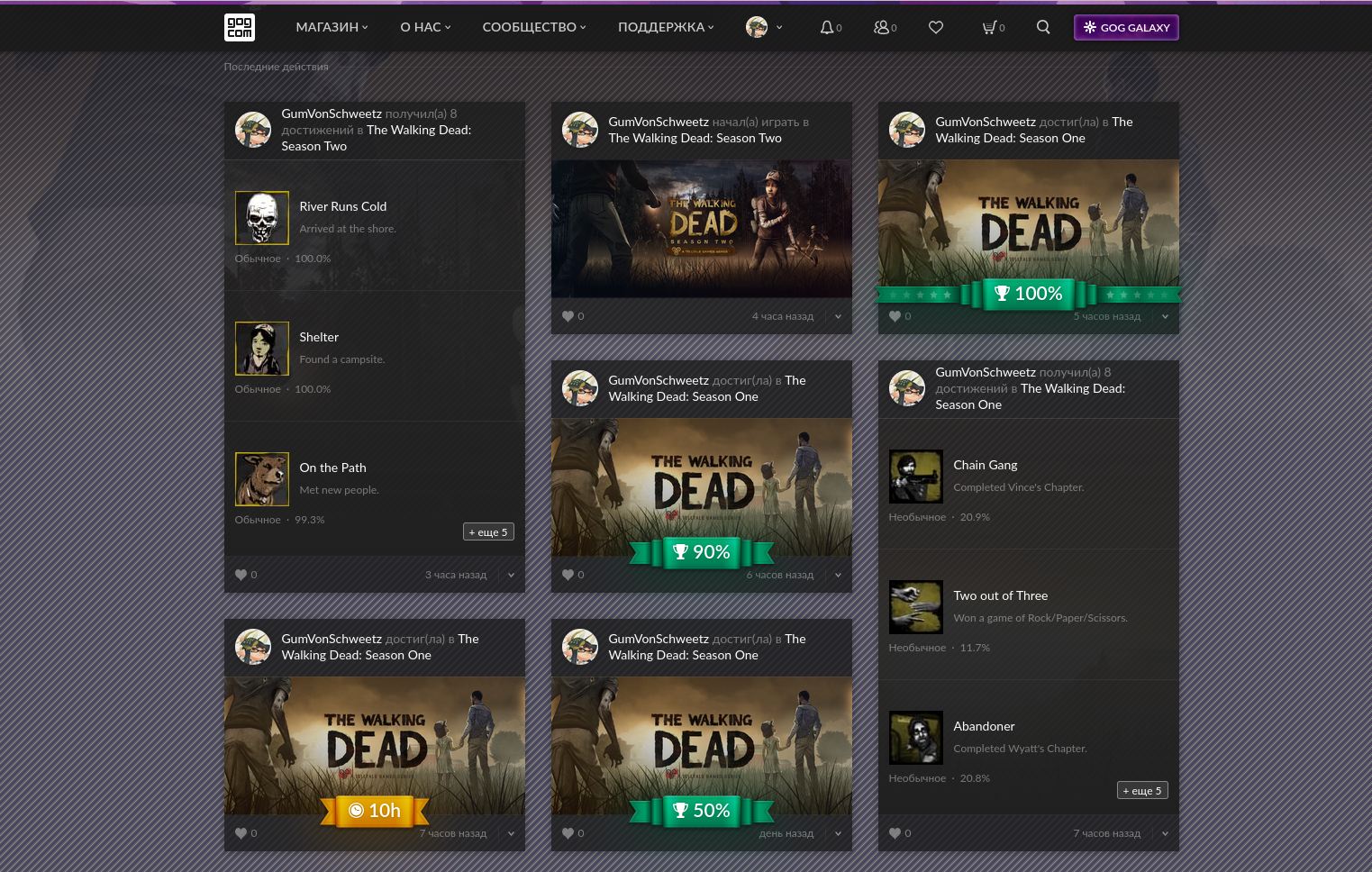Screen dimensions: 1372x872
Task: Like the '5 часов назад' activity
Action: click(895, 316)
